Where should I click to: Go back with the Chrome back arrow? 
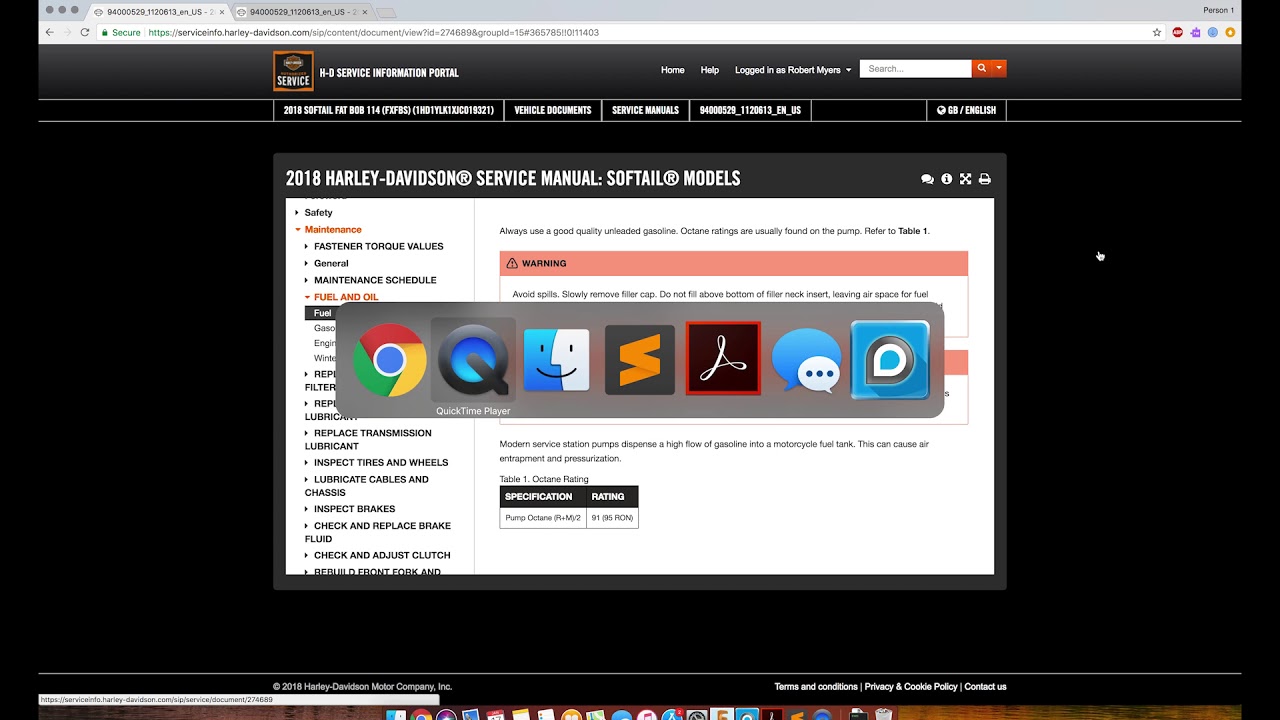pyautogui.click(x=49, y=32)
